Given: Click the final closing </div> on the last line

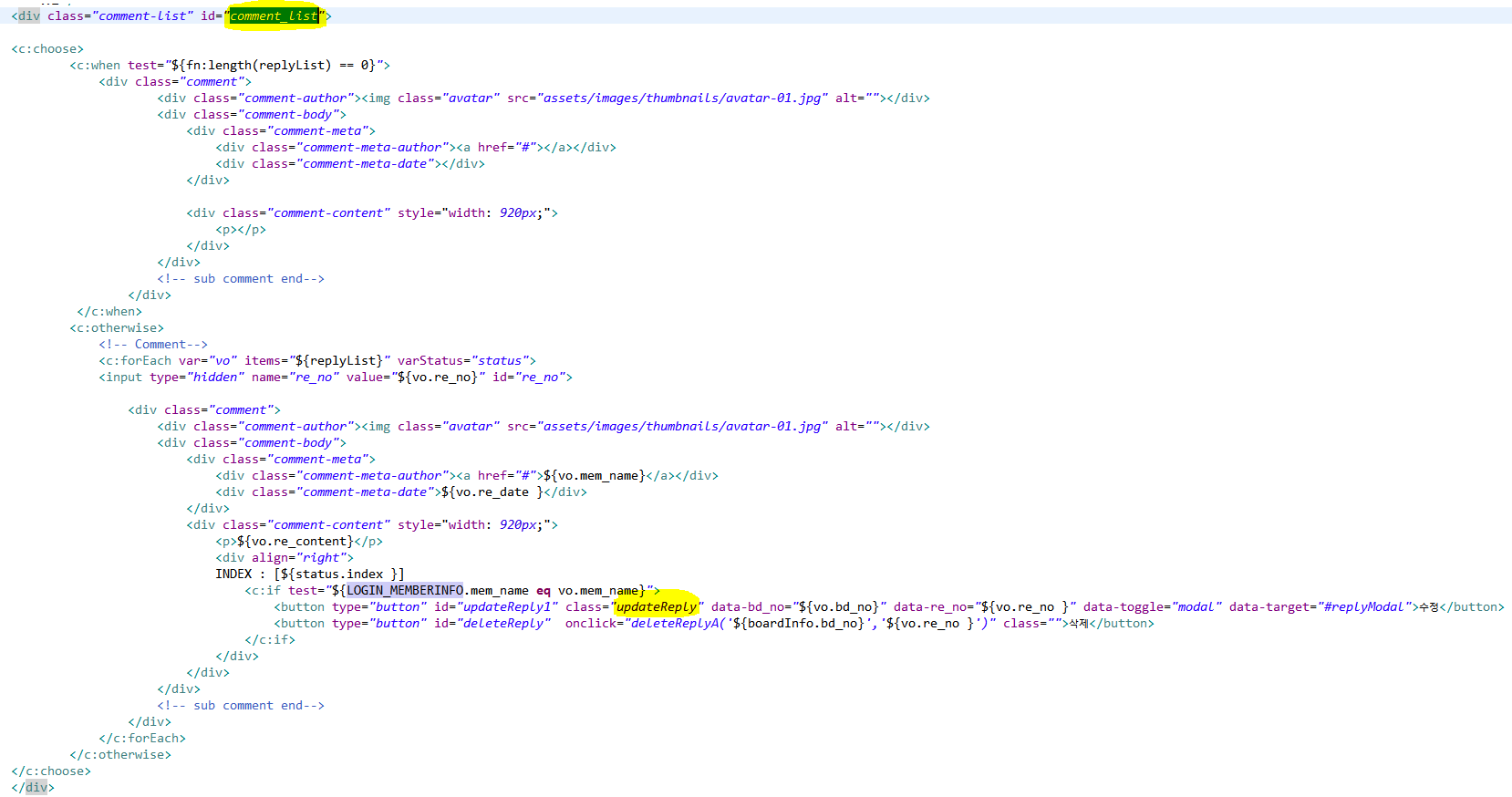Looking at the screenshot, I should (x=33, y=788).
